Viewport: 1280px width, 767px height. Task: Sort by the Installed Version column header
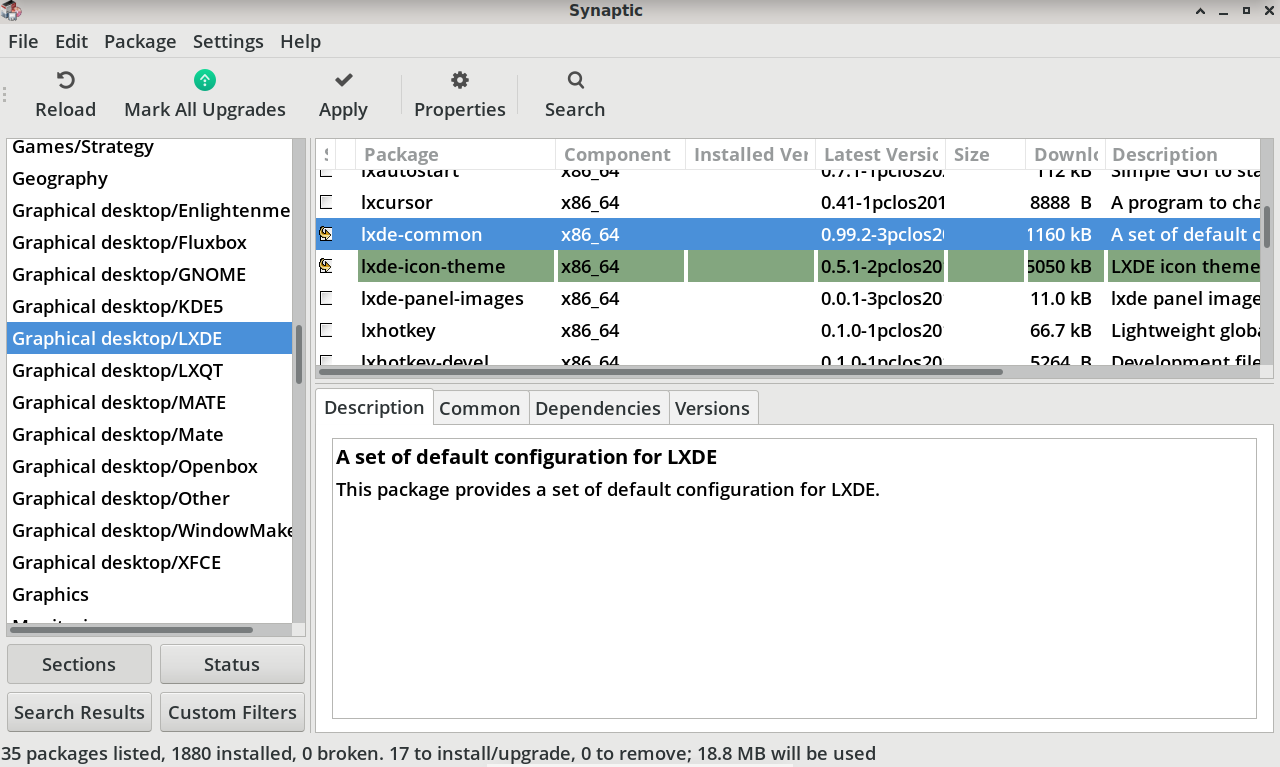coord(750,154)
